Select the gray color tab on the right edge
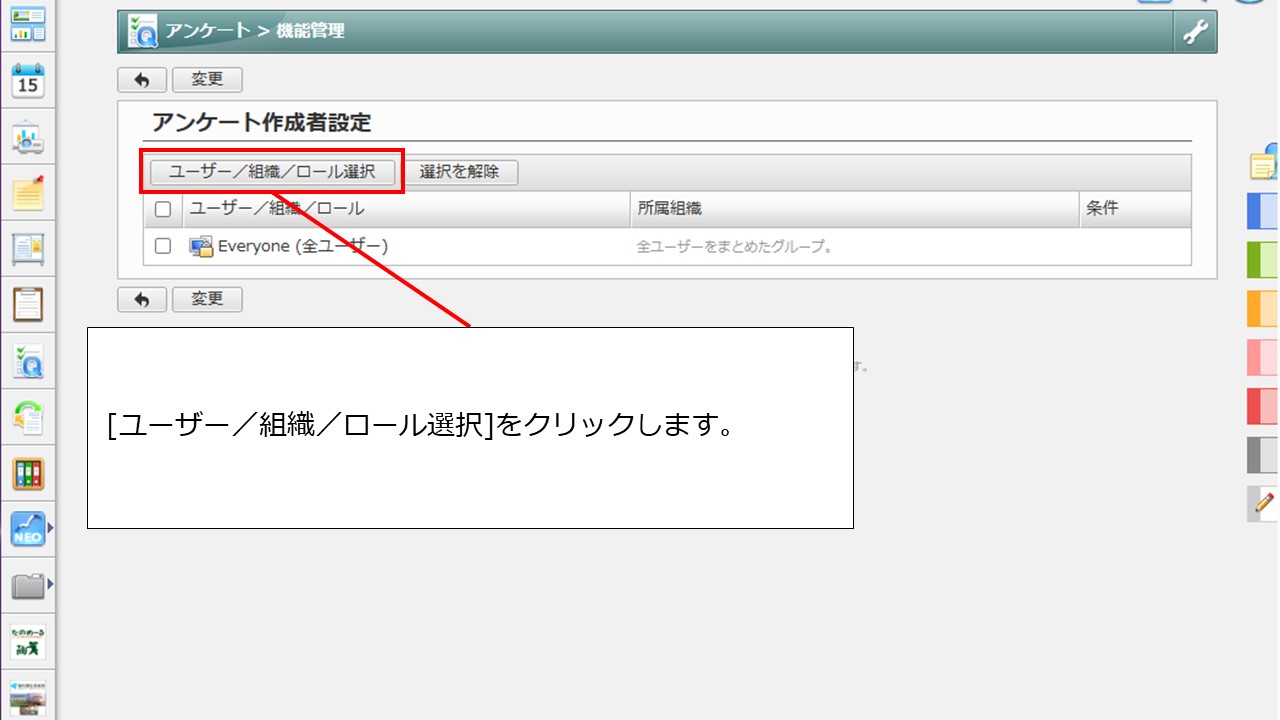The image size is (1280, 720). coord(1263,455)
